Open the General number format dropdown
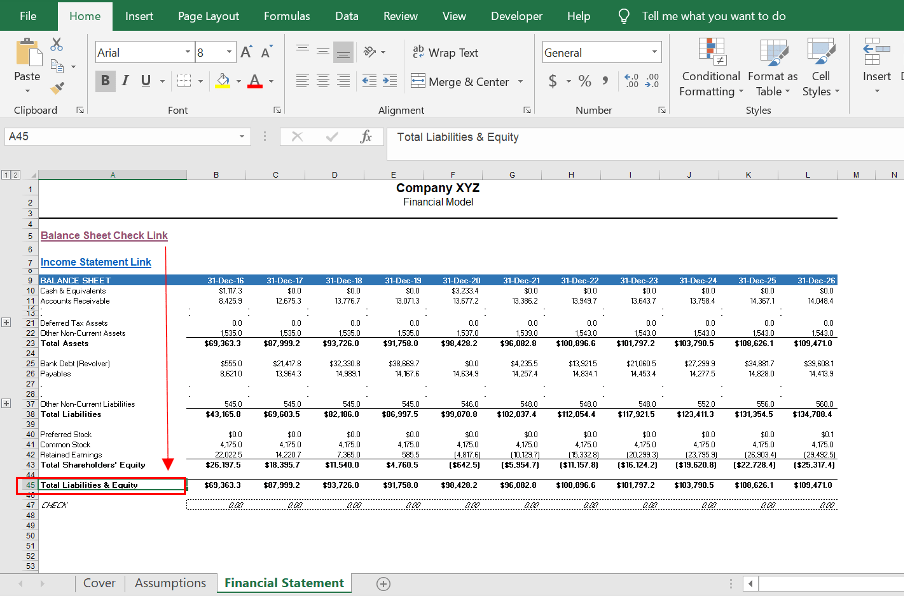Screen dimensions: 904x597 click(655, 53)
